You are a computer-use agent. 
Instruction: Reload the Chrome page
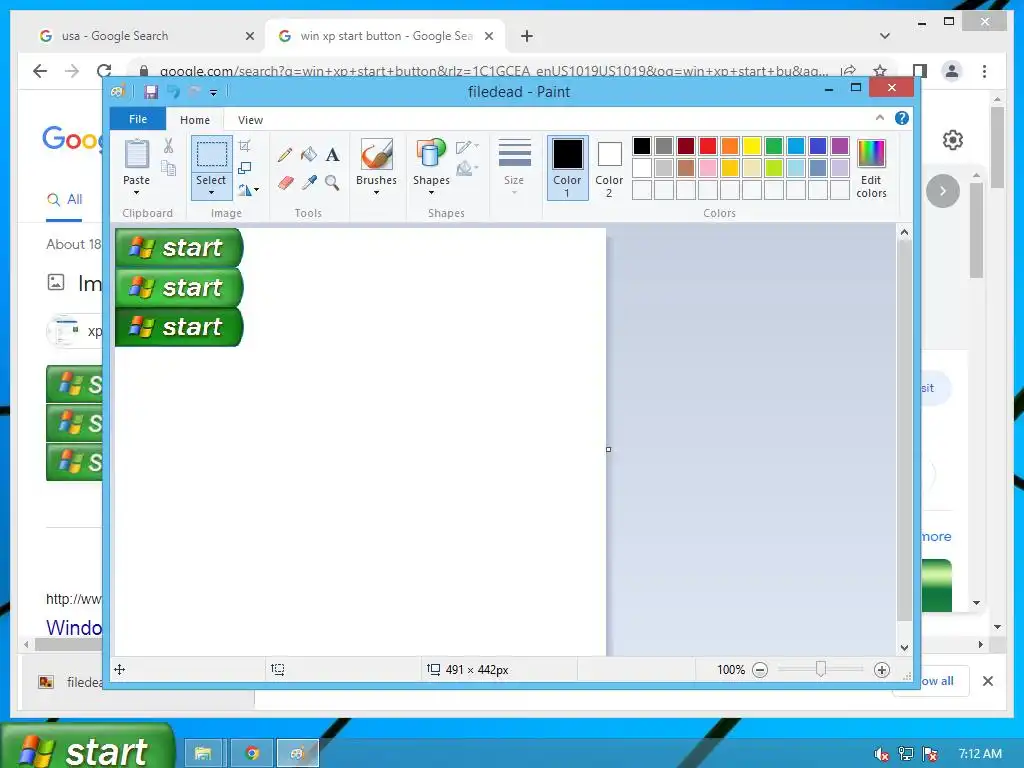pyautogui.click(x=104, y=71)
